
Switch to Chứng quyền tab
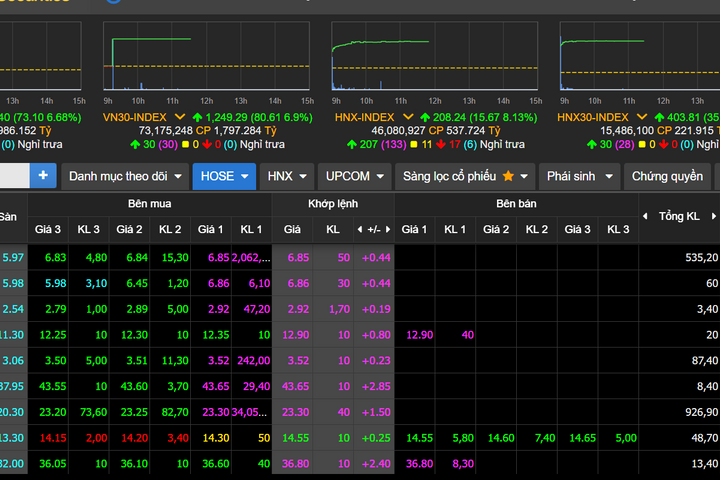tap(667, 176)
